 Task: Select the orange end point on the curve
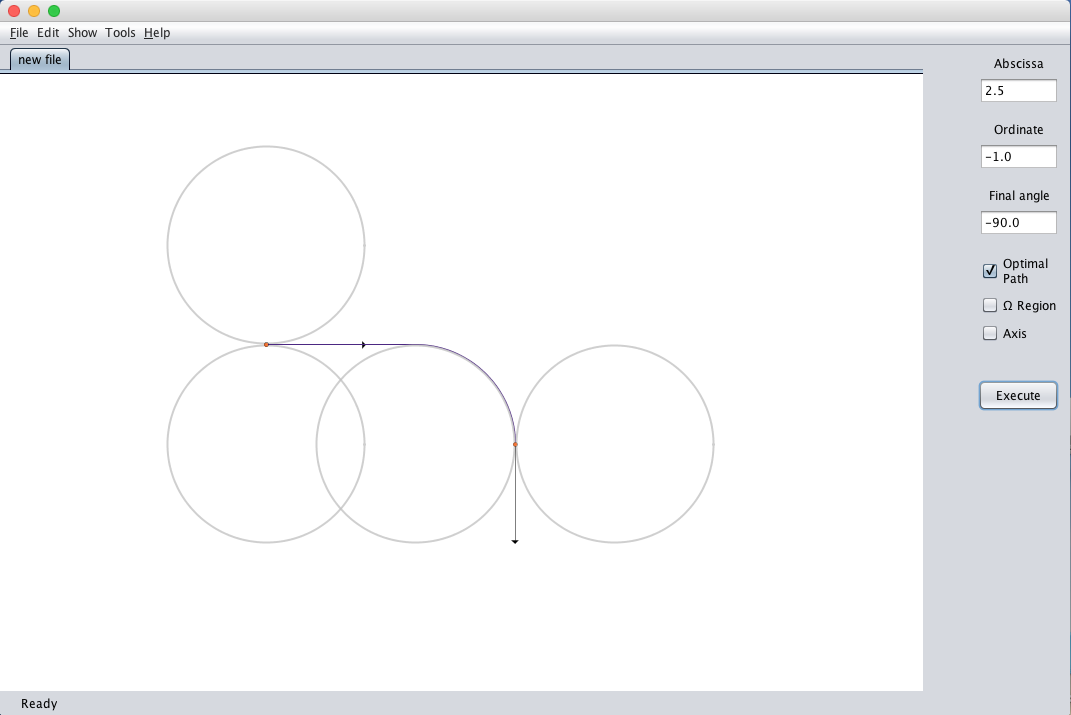tap(515, 444)
